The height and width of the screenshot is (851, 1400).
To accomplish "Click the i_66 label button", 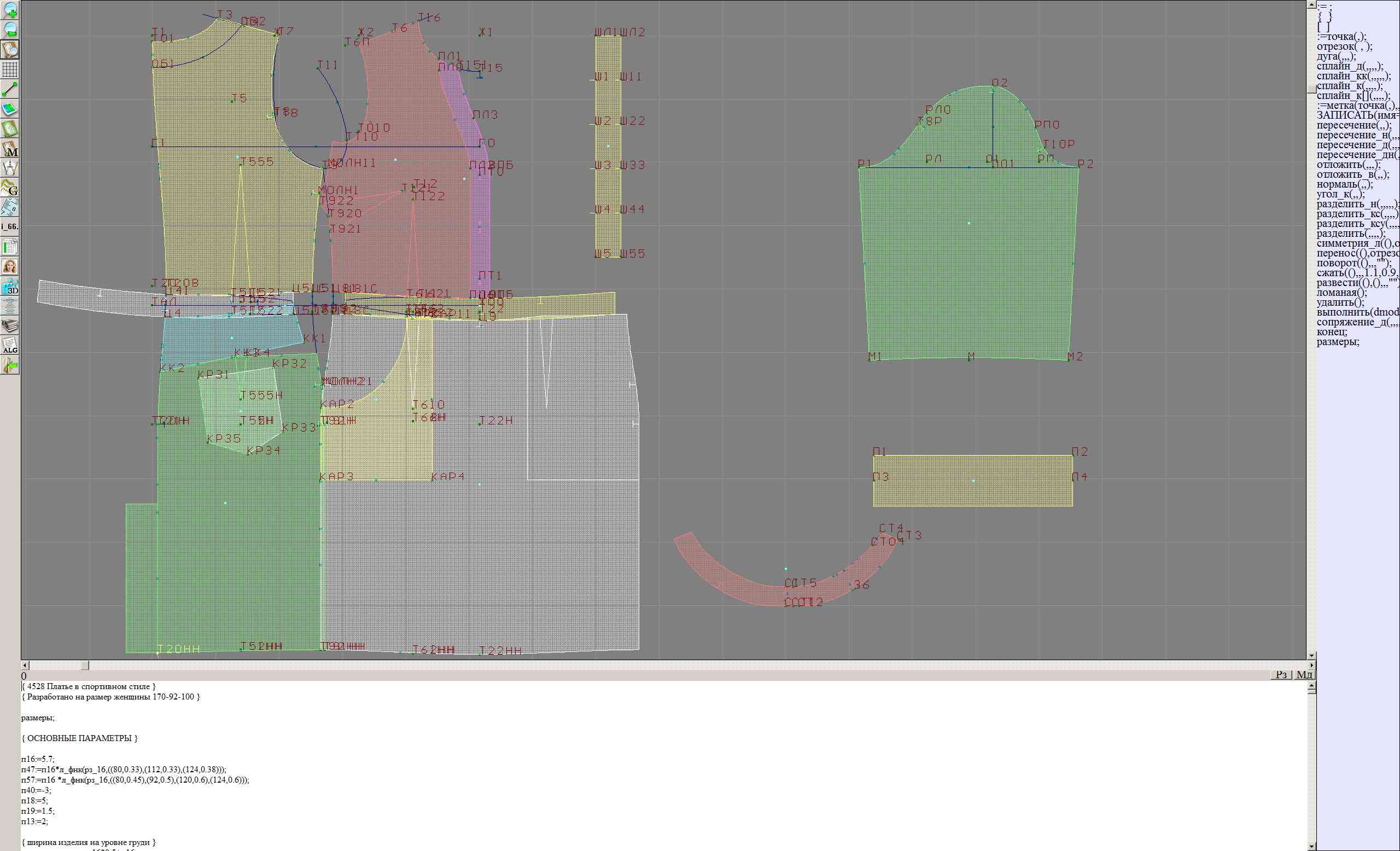I will click(10, 226).
